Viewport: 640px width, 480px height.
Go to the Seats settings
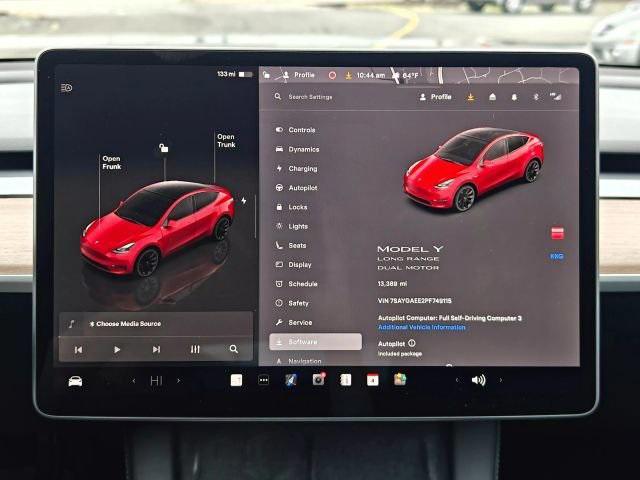291,245
